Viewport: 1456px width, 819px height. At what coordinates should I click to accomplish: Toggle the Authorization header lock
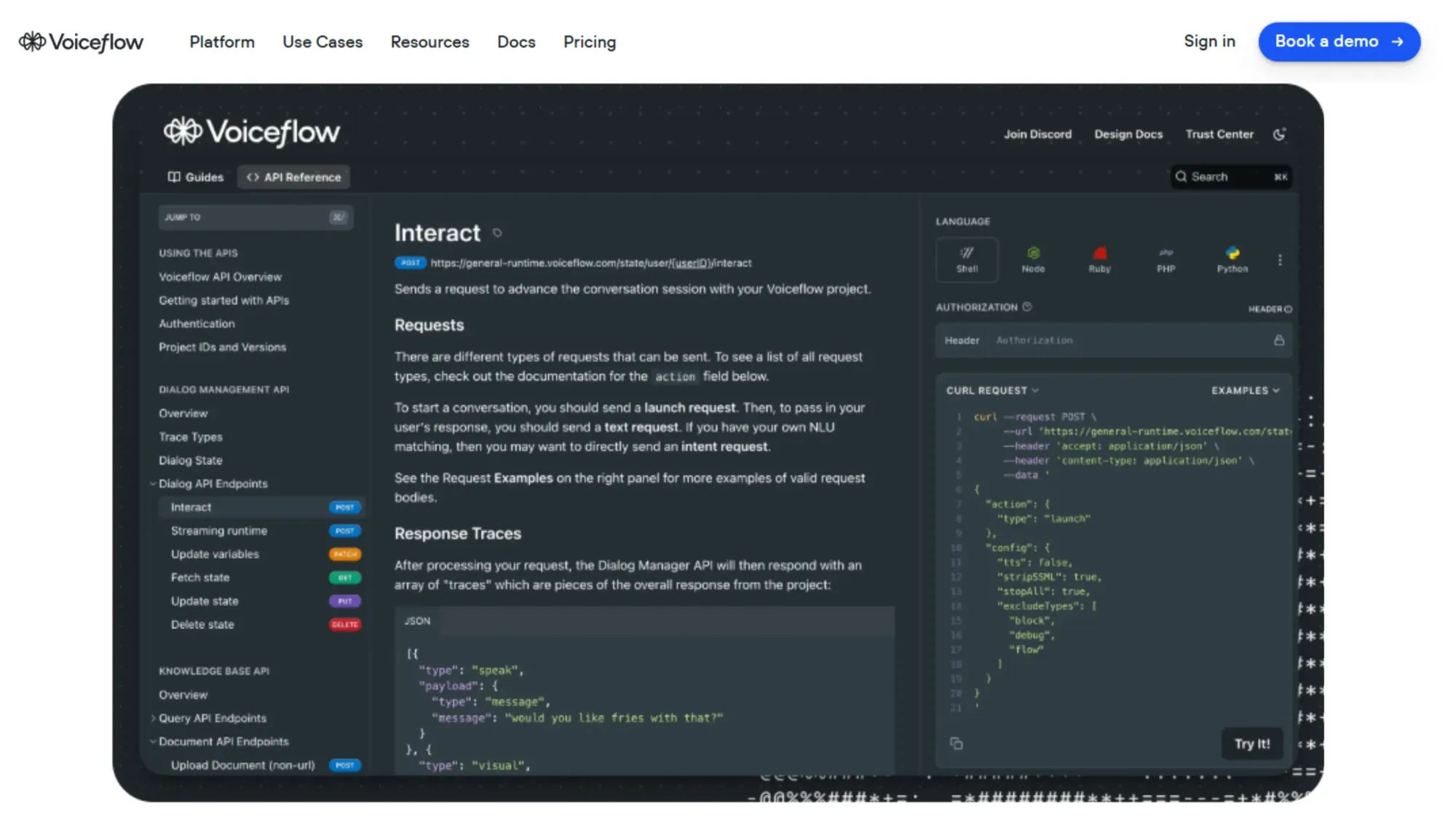1279,340
